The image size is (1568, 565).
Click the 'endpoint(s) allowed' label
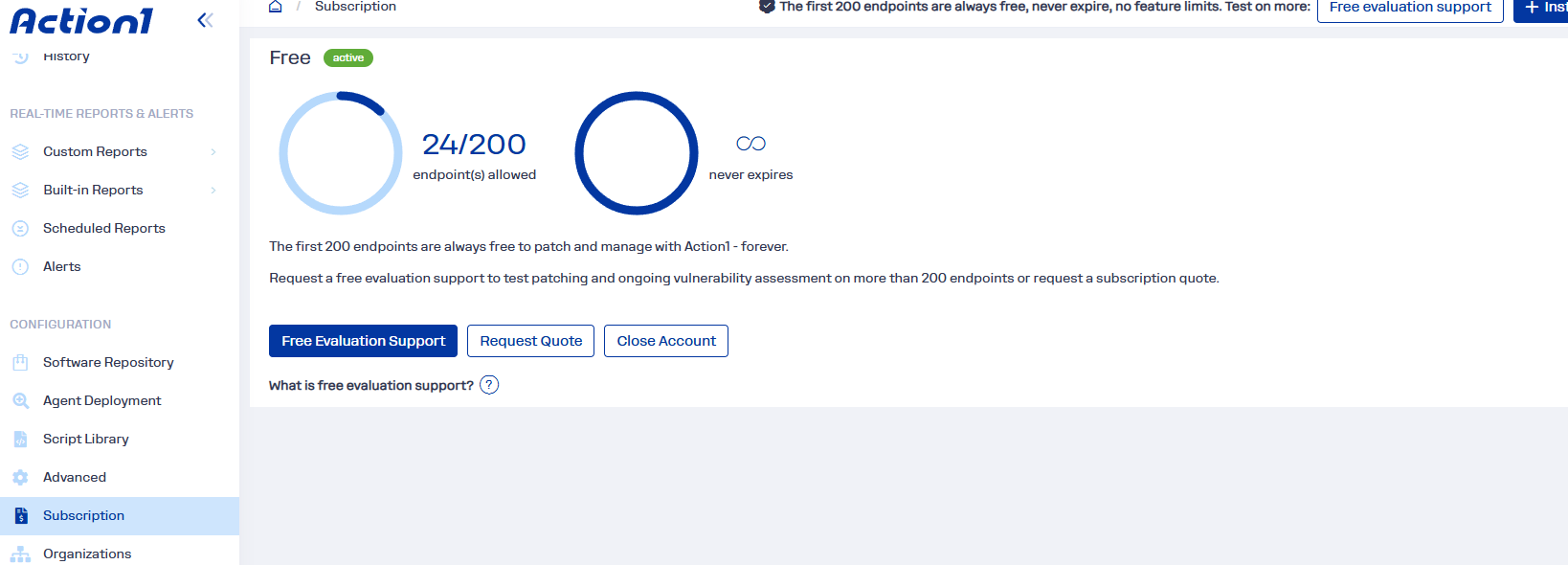tap(474, 174)
